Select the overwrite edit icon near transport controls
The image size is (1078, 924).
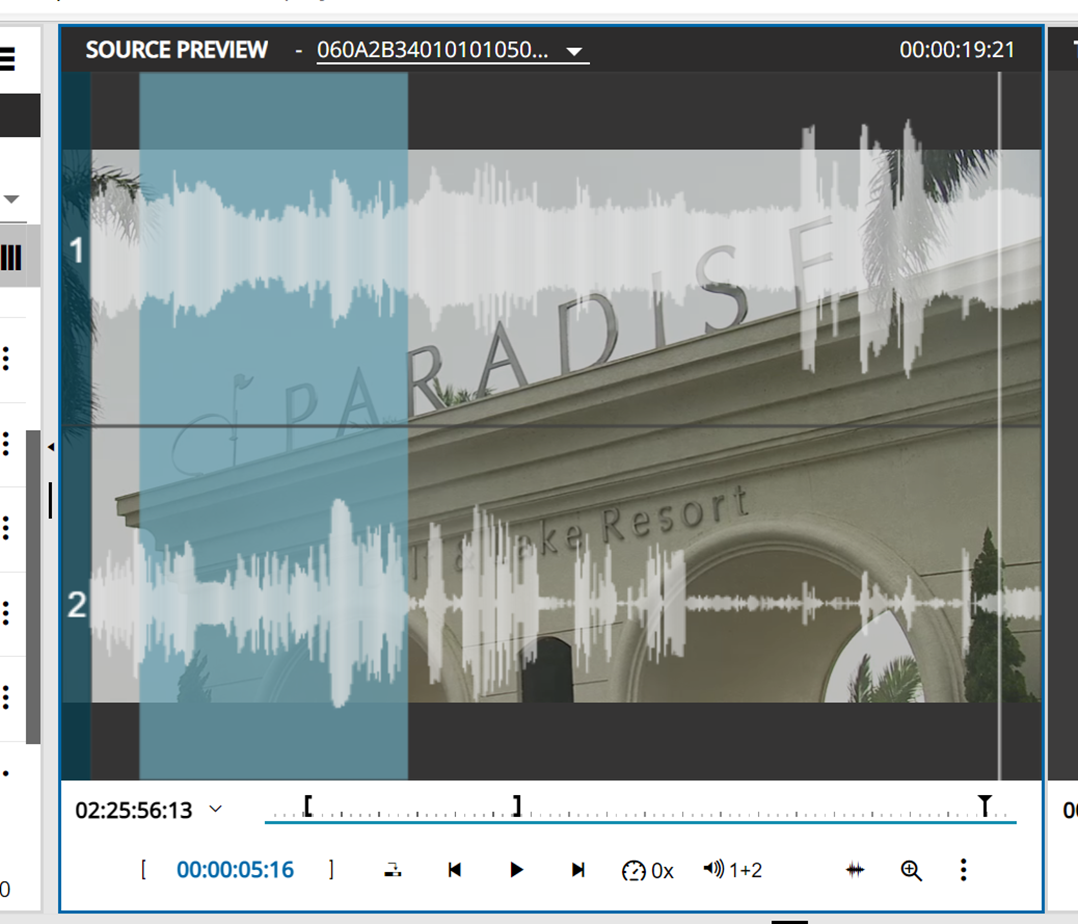pyautogui.click(x=392, y=870)
